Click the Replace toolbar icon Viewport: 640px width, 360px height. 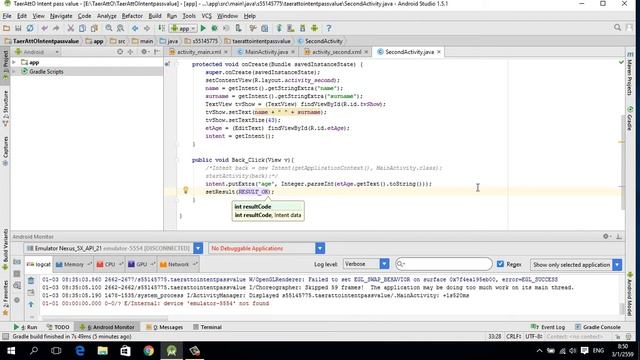click(120, 28)
